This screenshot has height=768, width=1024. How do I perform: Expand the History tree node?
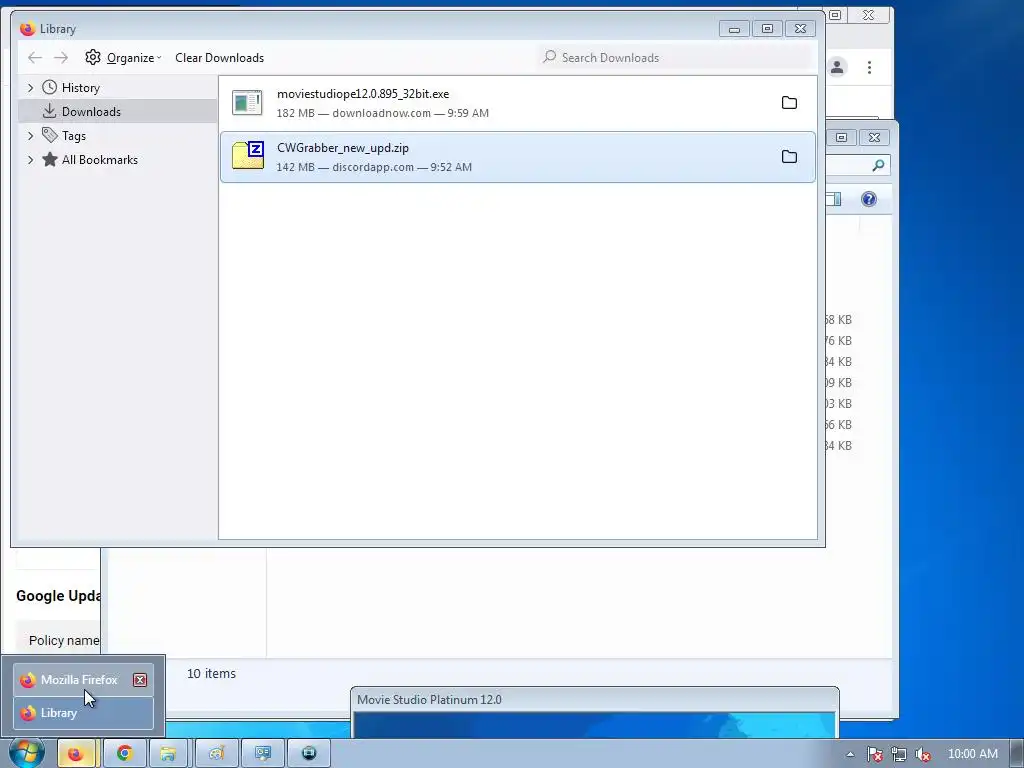pyautogui.click(x=30, y=88)
